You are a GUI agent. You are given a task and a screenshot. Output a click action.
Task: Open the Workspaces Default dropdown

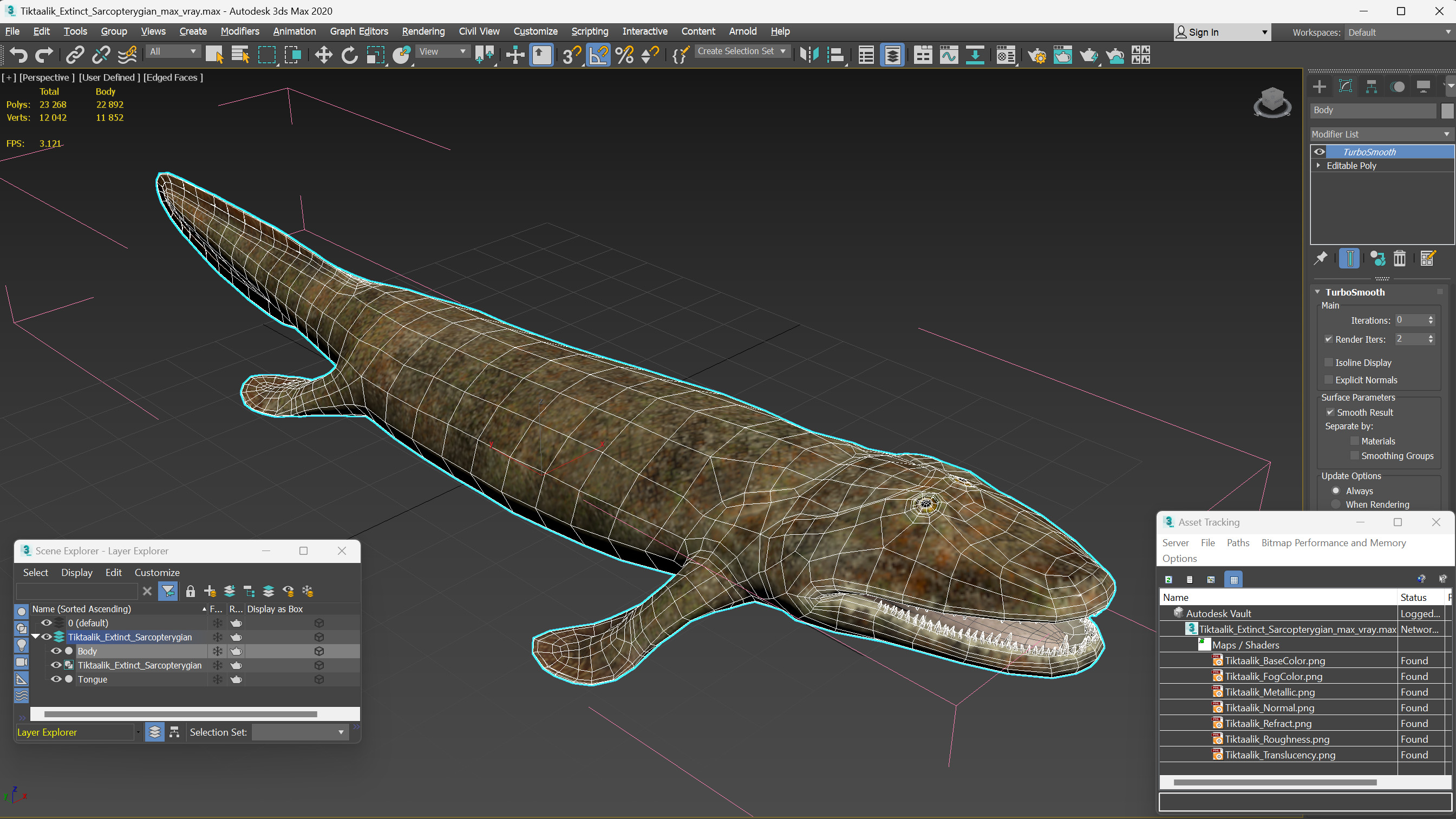[x=1399, y=32]
